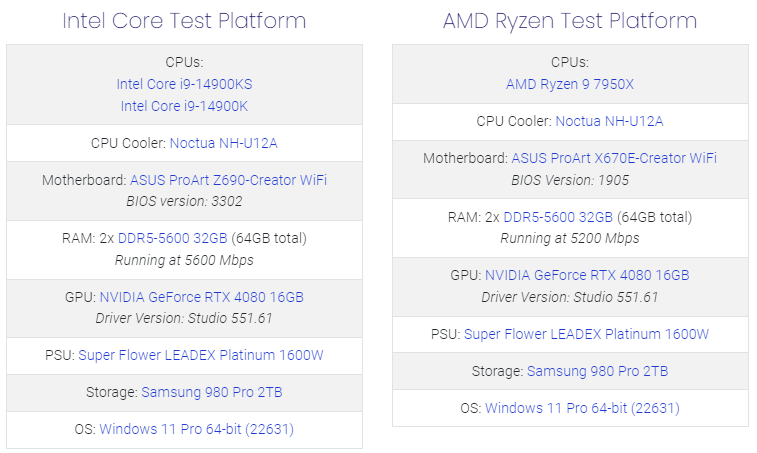Click 'Motherboard:' label in Intel table

pos(84,180)
